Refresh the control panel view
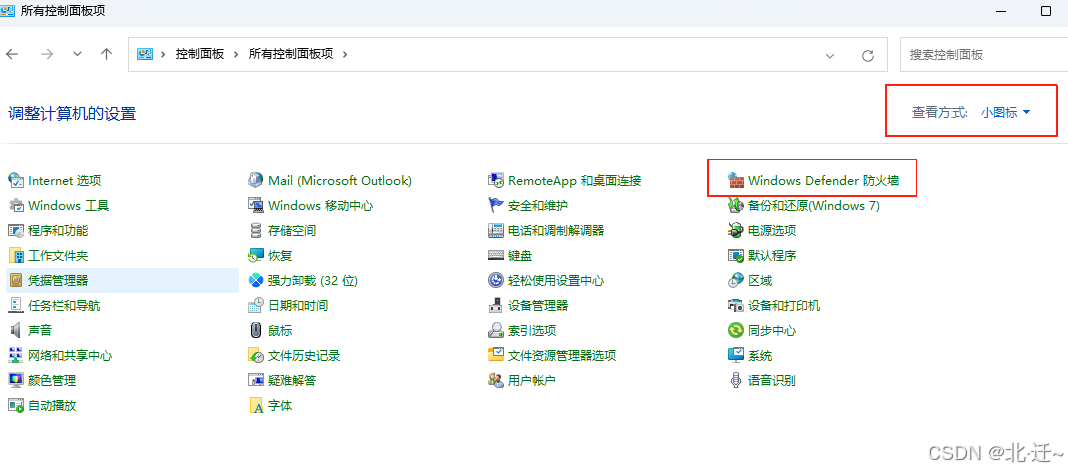Viewport: 1068px width, 470px height. click(x=868, y=55)
